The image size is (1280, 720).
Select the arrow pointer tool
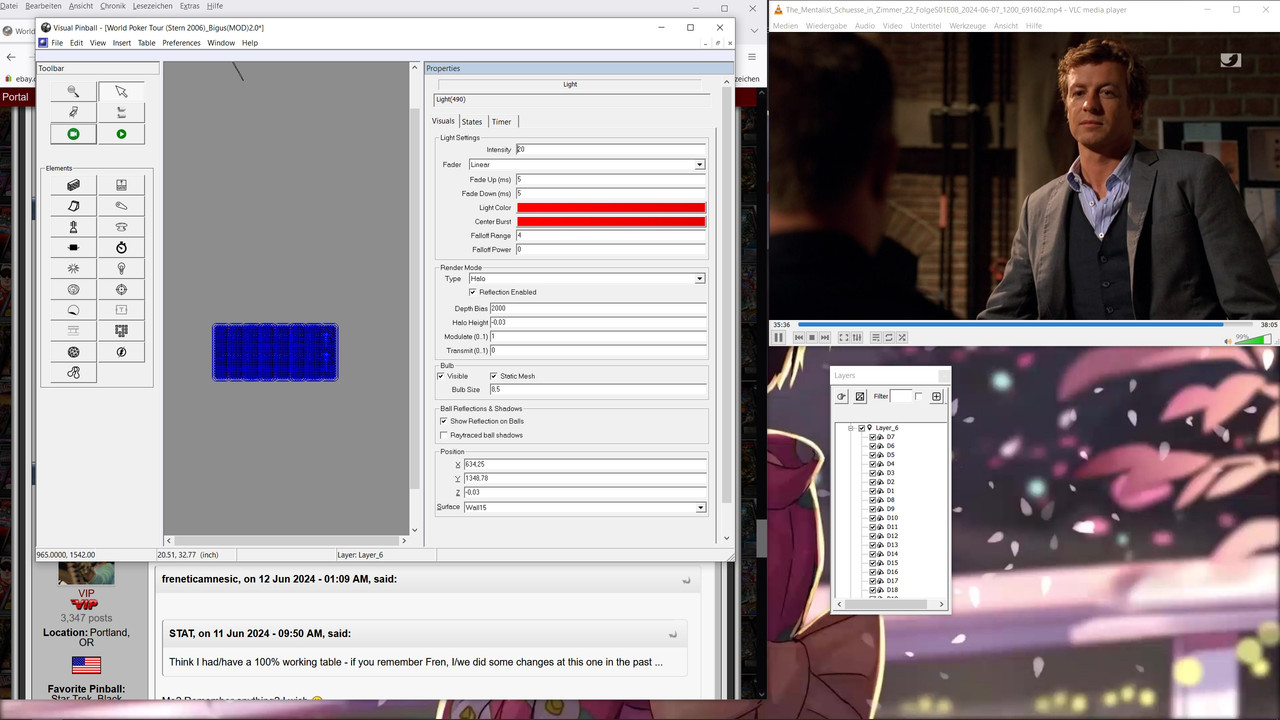pyautogui.click(x=121, y=91)
